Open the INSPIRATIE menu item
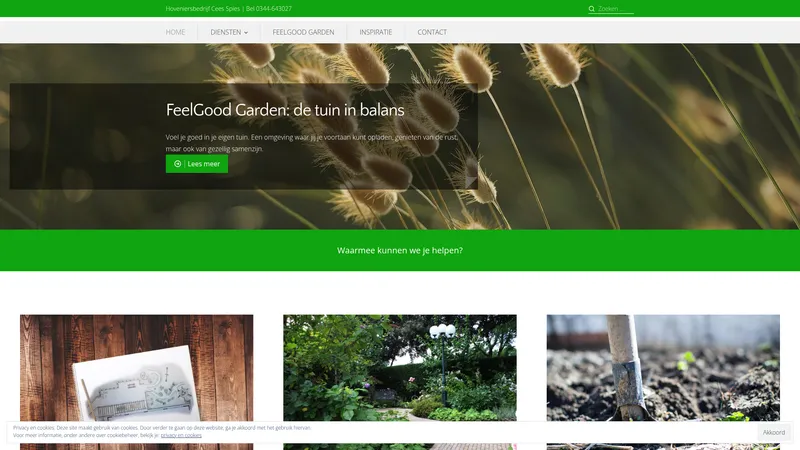Screen dimensions: 800x450 (376, 32)
